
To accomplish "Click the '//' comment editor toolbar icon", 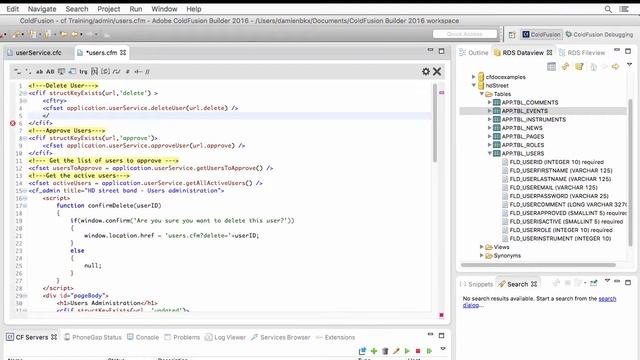I will 147,71.
